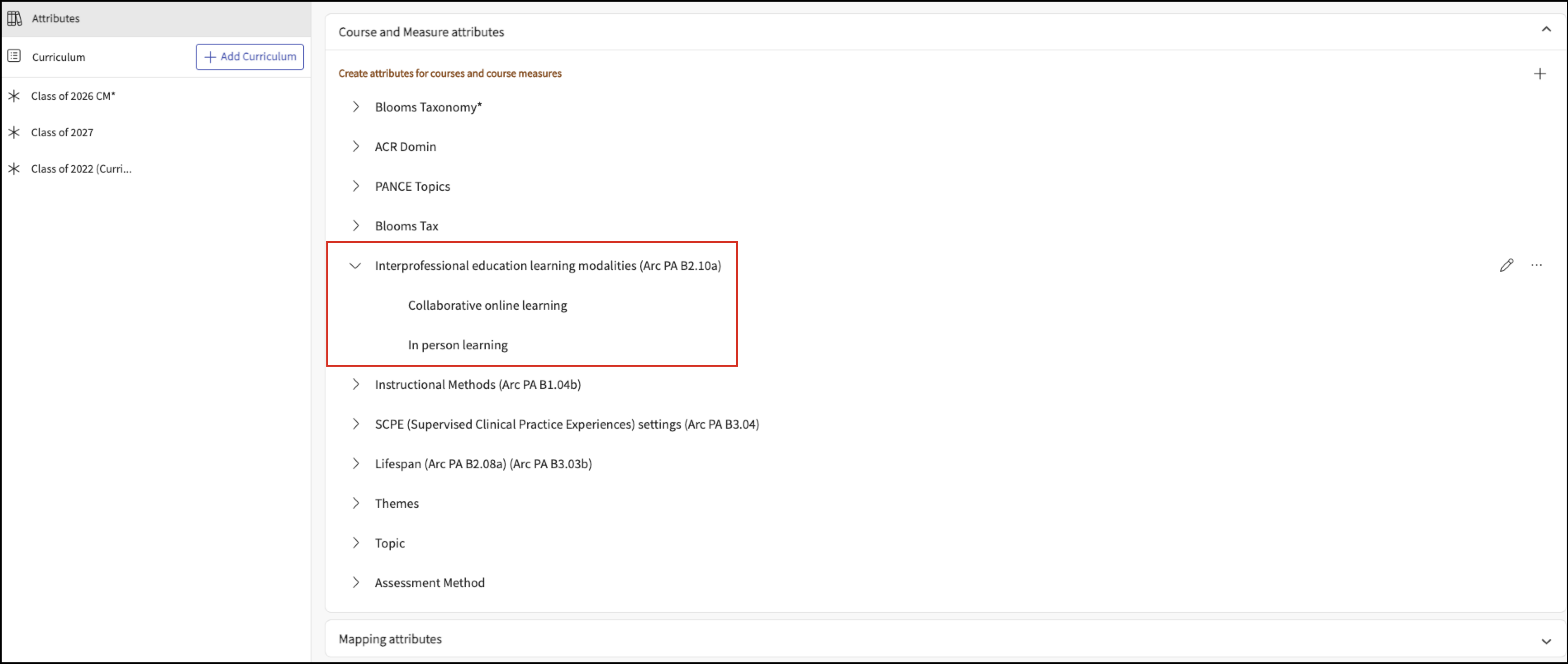Expand the Assessment Method attribute

tap(356, 583)
